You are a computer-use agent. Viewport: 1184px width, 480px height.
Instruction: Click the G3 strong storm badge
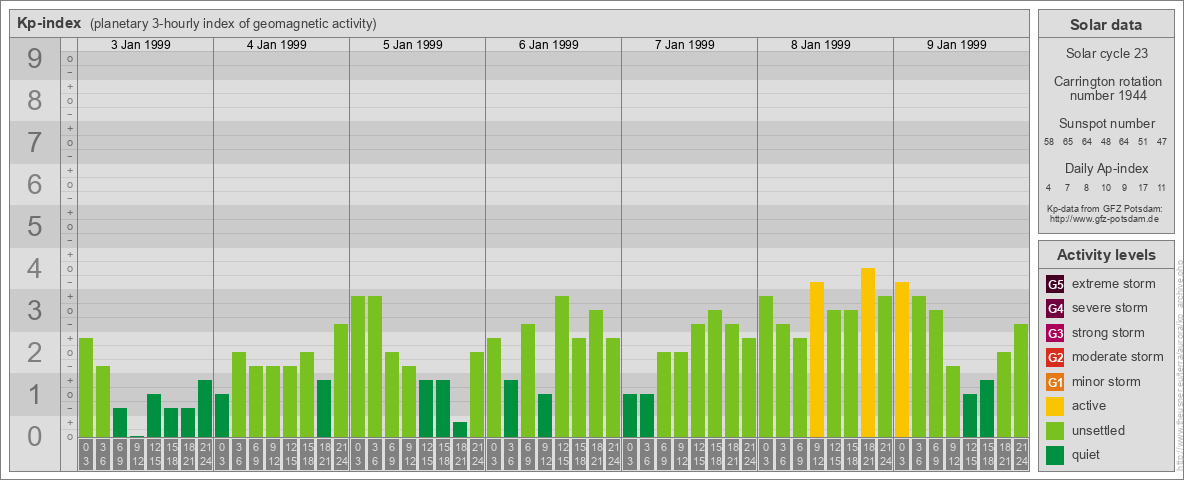click(x=1055, y=333)
